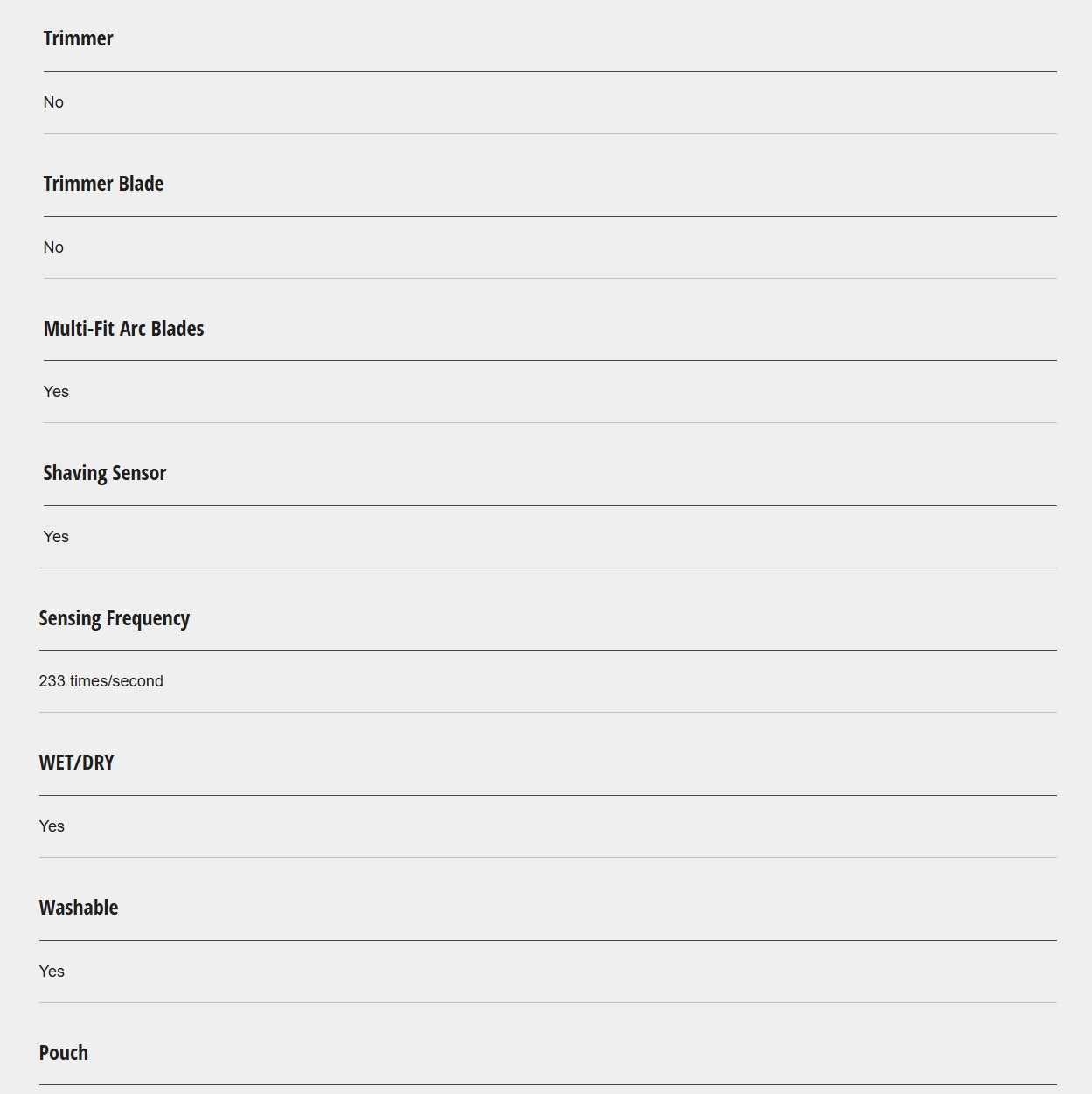Click the divider line beneath Pouch heading
Image resolution: width=1092 pixels, height=1094 pixels.
[547, 1085]
